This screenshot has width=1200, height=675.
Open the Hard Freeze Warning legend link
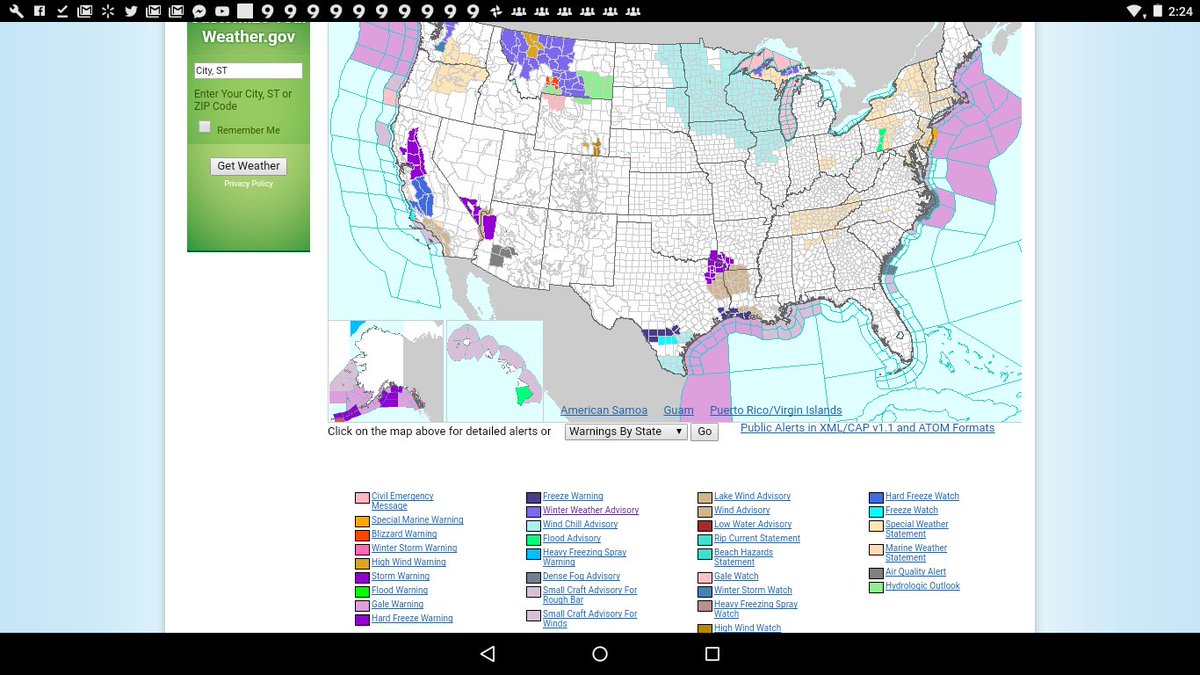pyautogui.click(x=412, y=618)
